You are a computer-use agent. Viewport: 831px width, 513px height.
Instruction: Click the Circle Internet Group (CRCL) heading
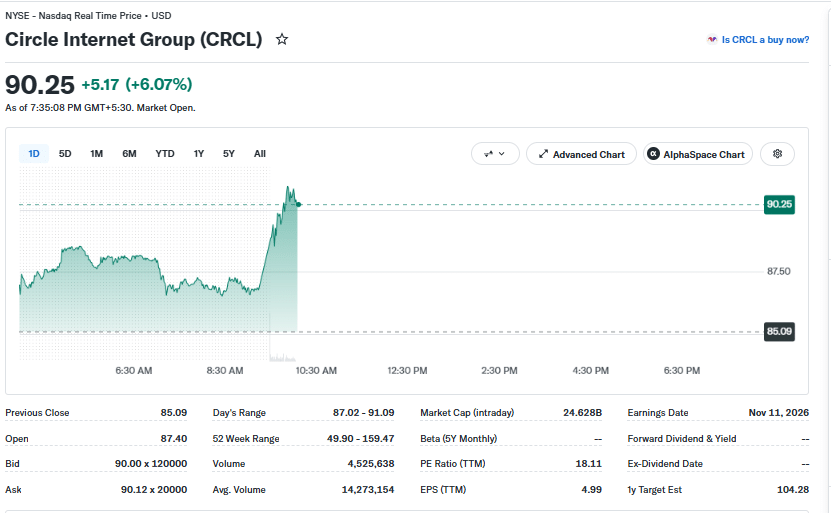coord(134,39)
